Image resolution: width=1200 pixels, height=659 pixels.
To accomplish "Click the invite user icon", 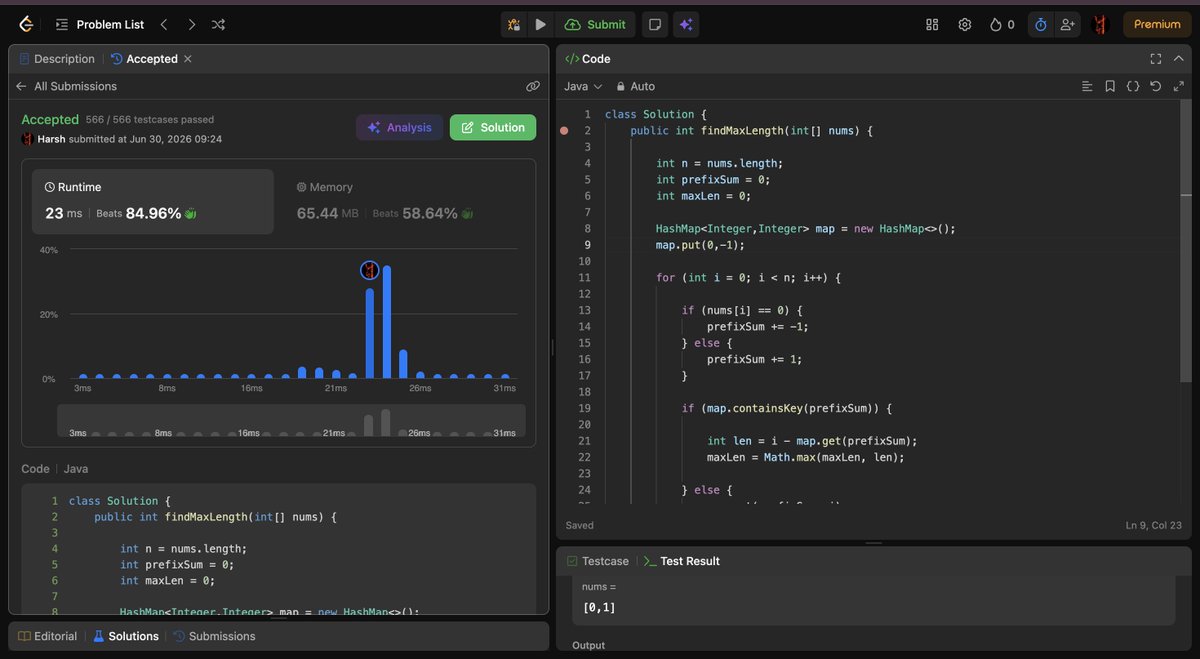I will point(1068,24).
